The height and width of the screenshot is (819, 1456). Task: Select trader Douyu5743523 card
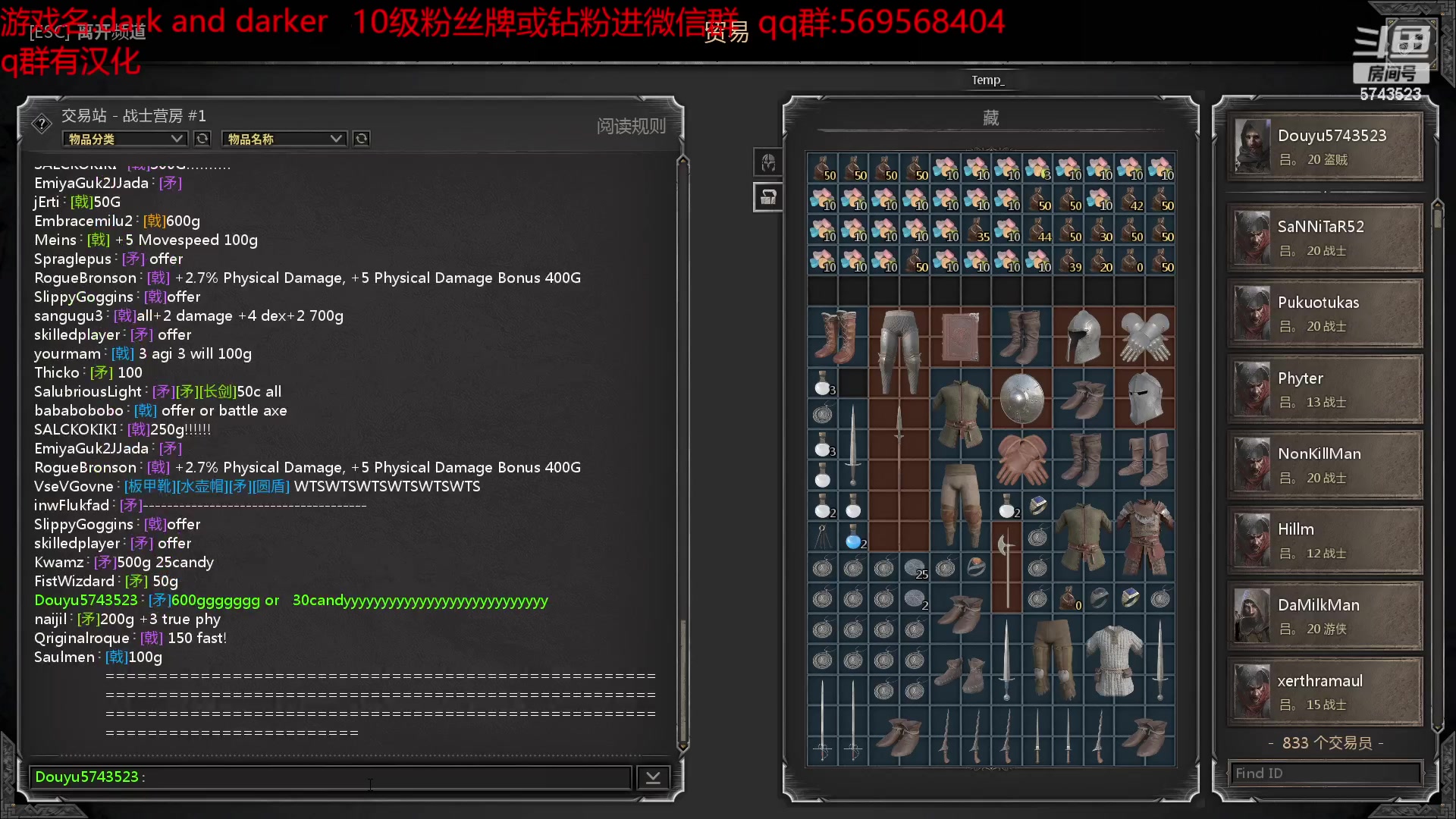point(1325,146)
